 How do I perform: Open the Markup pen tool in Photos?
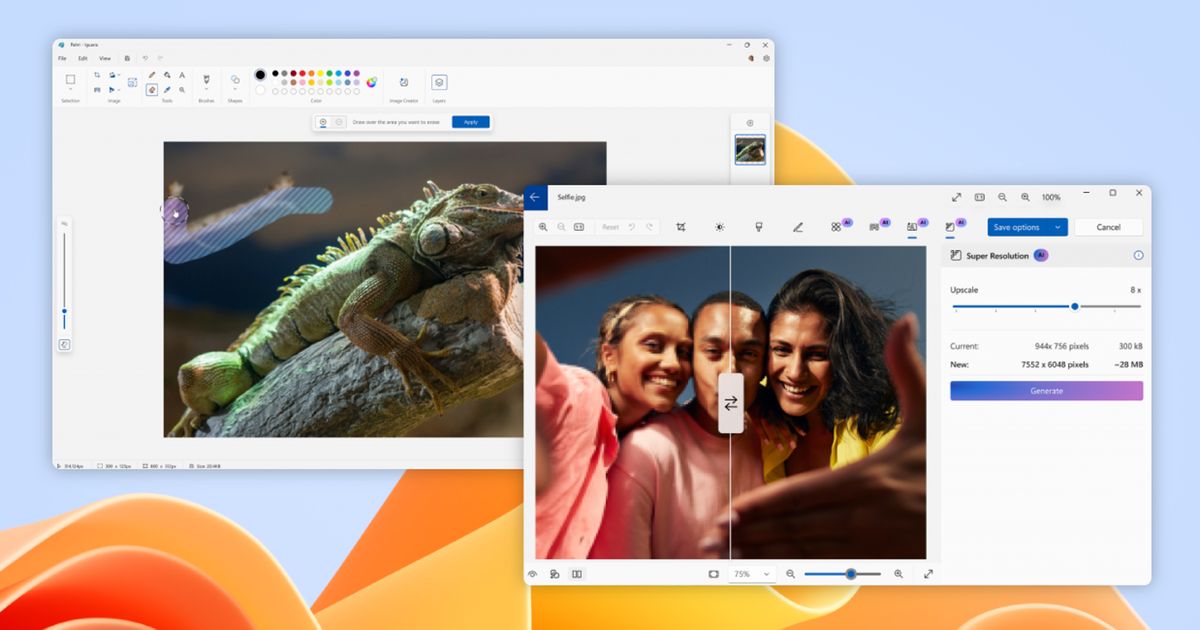point(798,227)
